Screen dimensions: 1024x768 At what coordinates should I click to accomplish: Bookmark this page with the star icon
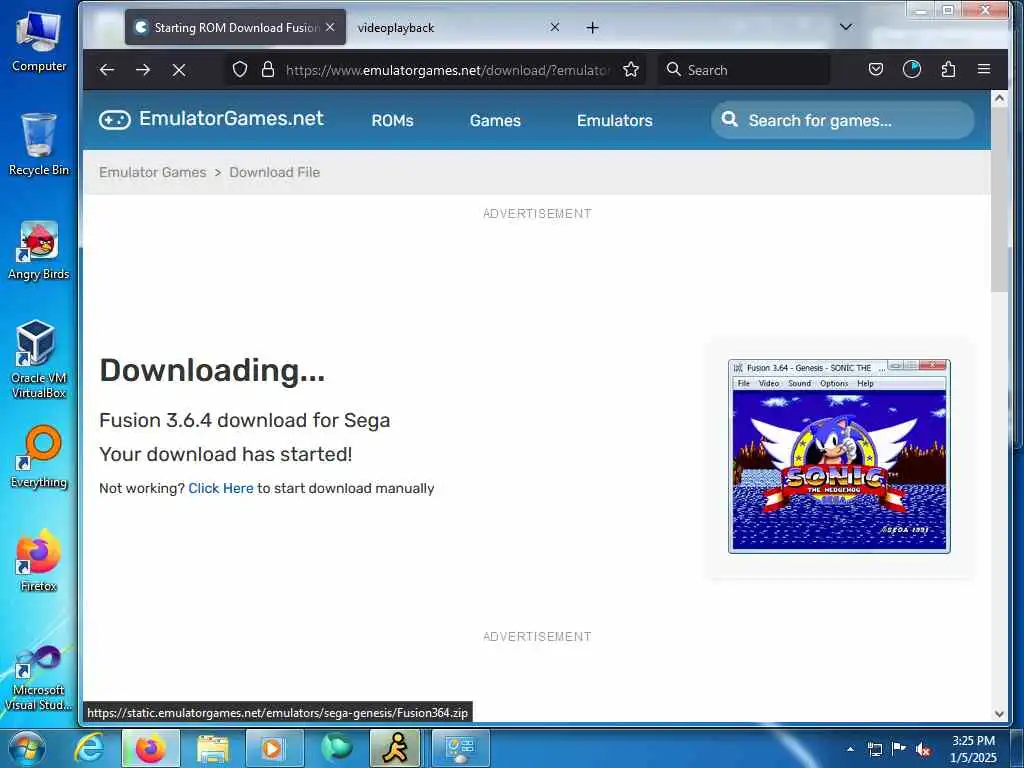pyautogui.click(x=630, y=69)
